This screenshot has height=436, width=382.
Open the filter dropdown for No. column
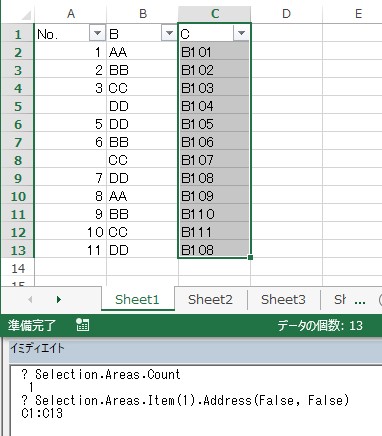point(97,33)
